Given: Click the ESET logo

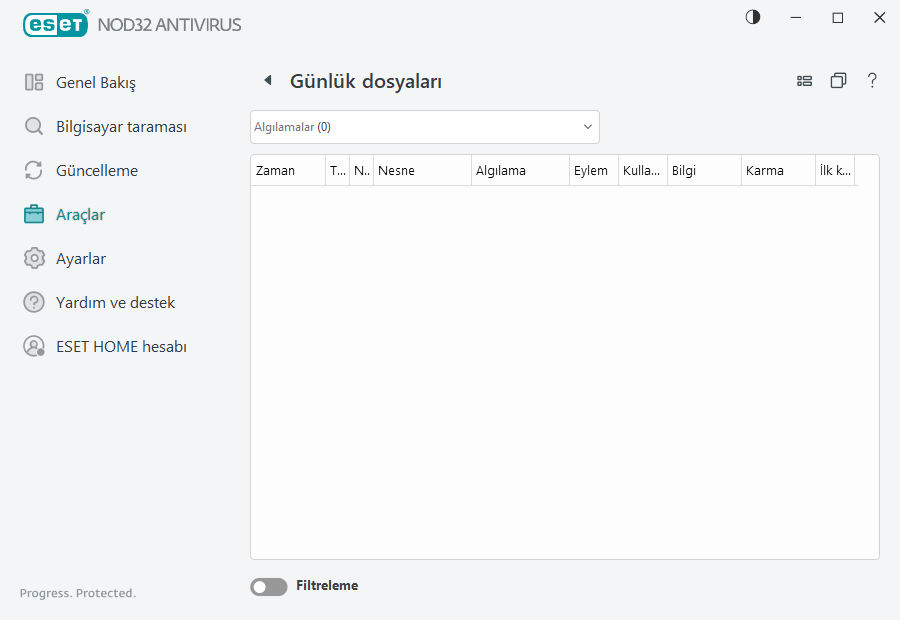Looking at the screenshot, I should 55,24.
